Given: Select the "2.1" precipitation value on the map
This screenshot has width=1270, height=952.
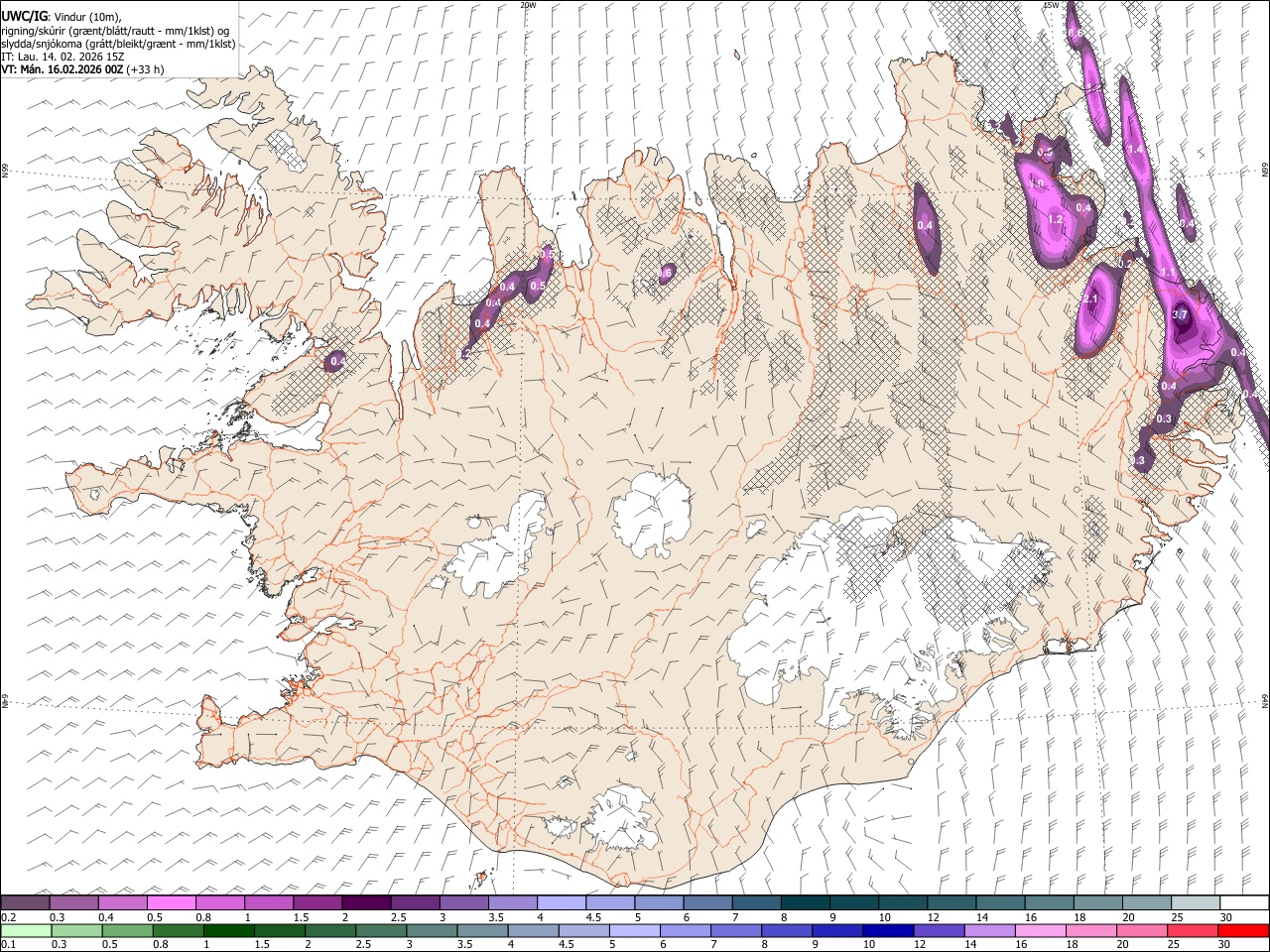Looking at the screenshot, I should 1091,299.
